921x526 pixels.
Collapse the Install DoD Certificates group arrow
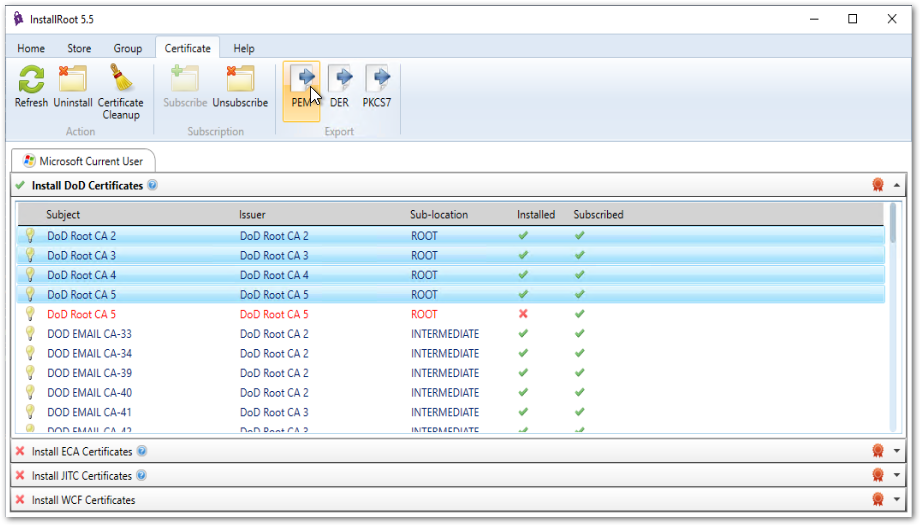tap(897, 186)
